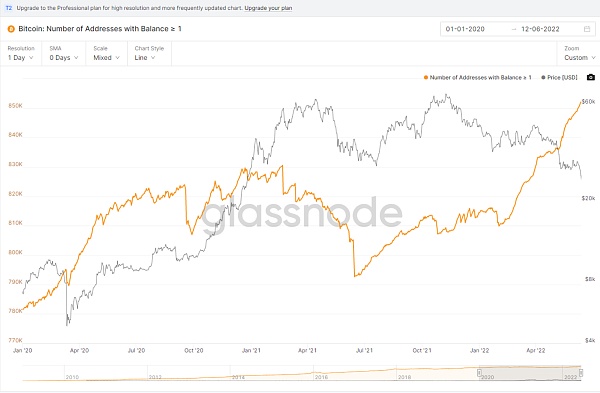Open the Chart Style Line dropdown

tap(149, 54)
